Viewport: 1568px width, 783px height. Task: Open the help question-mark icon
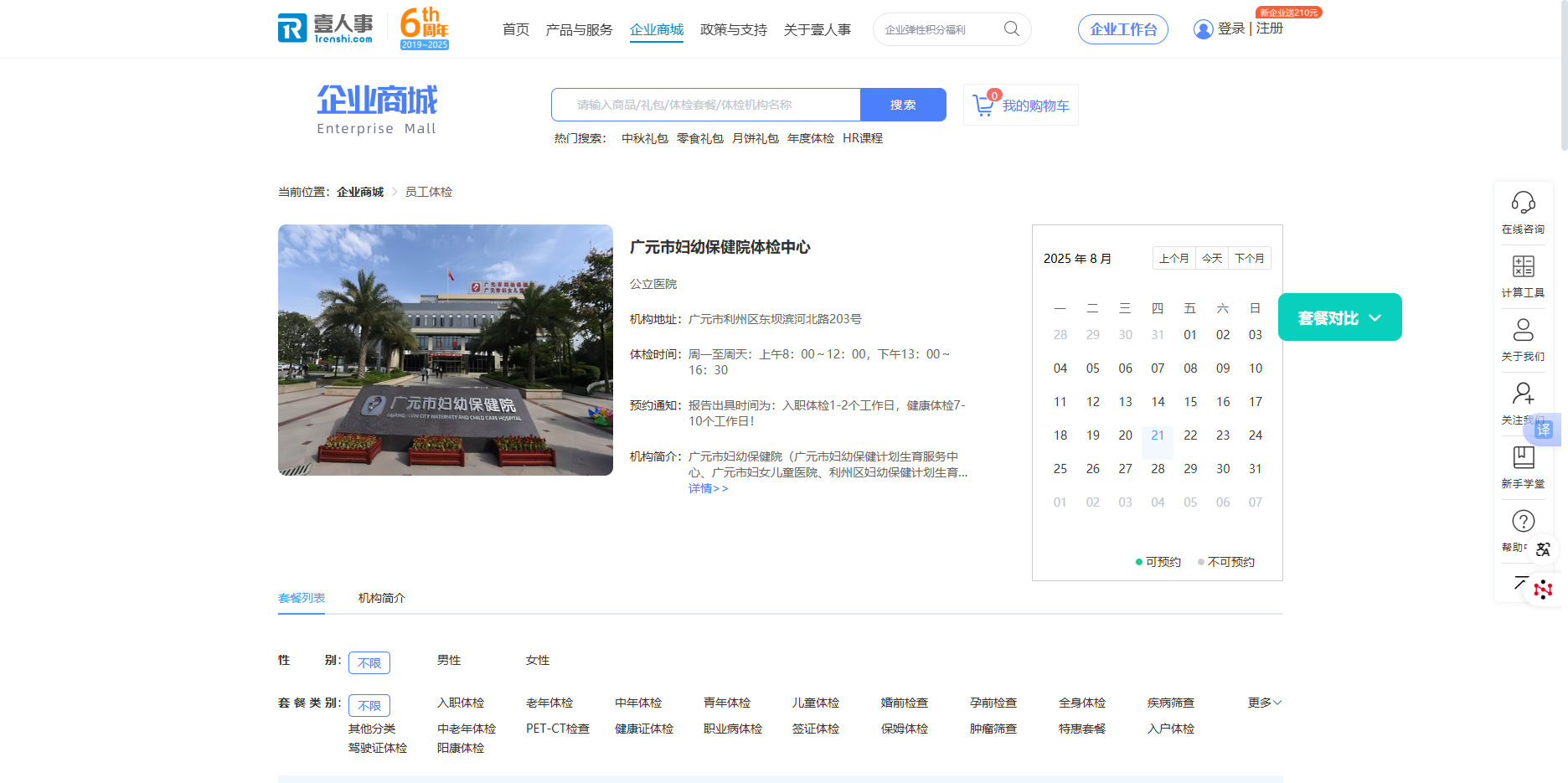[1523, 521]
